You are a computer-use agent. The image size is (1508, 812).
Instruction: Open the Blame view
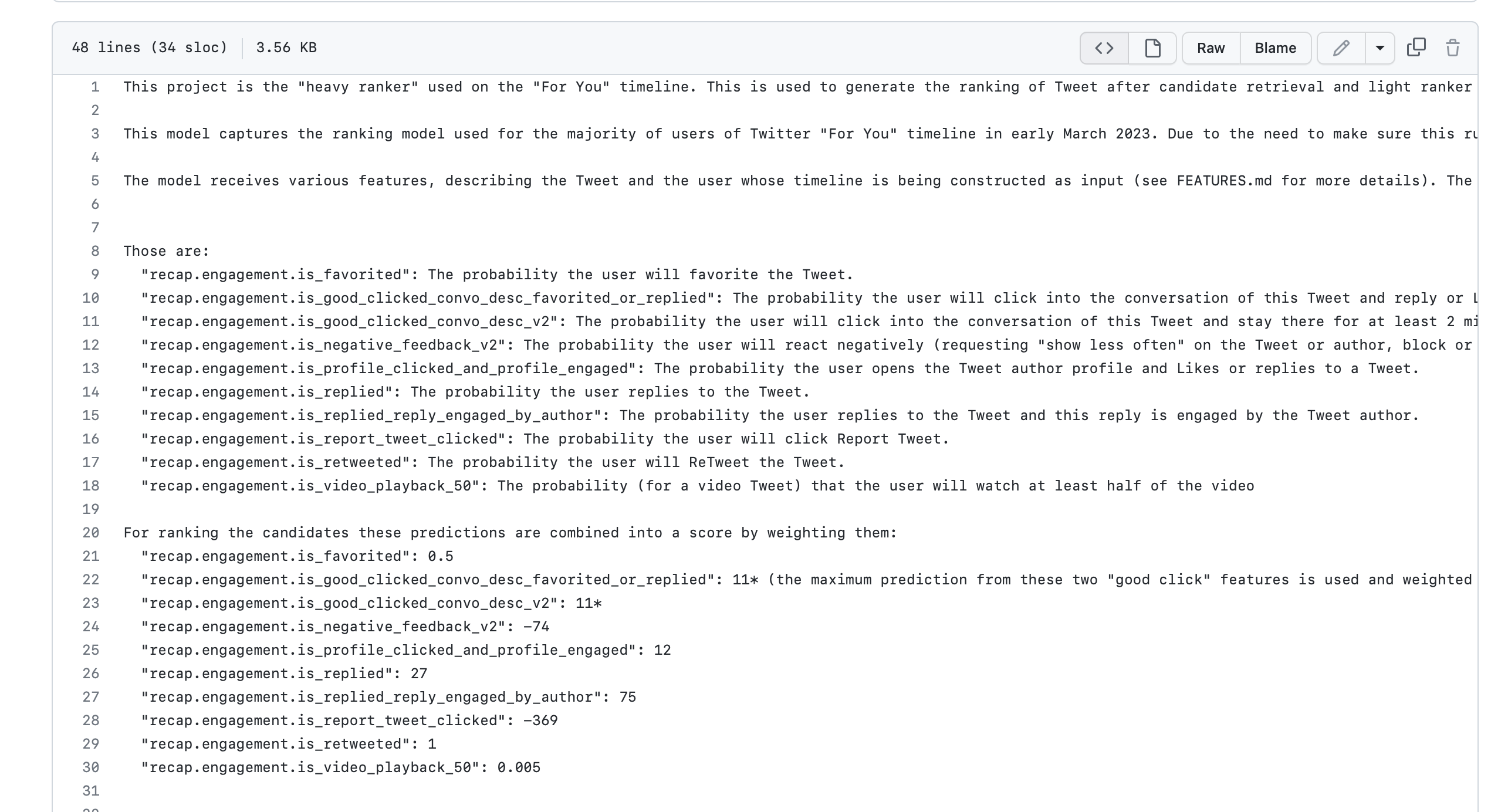click(x=1276, y=48)
